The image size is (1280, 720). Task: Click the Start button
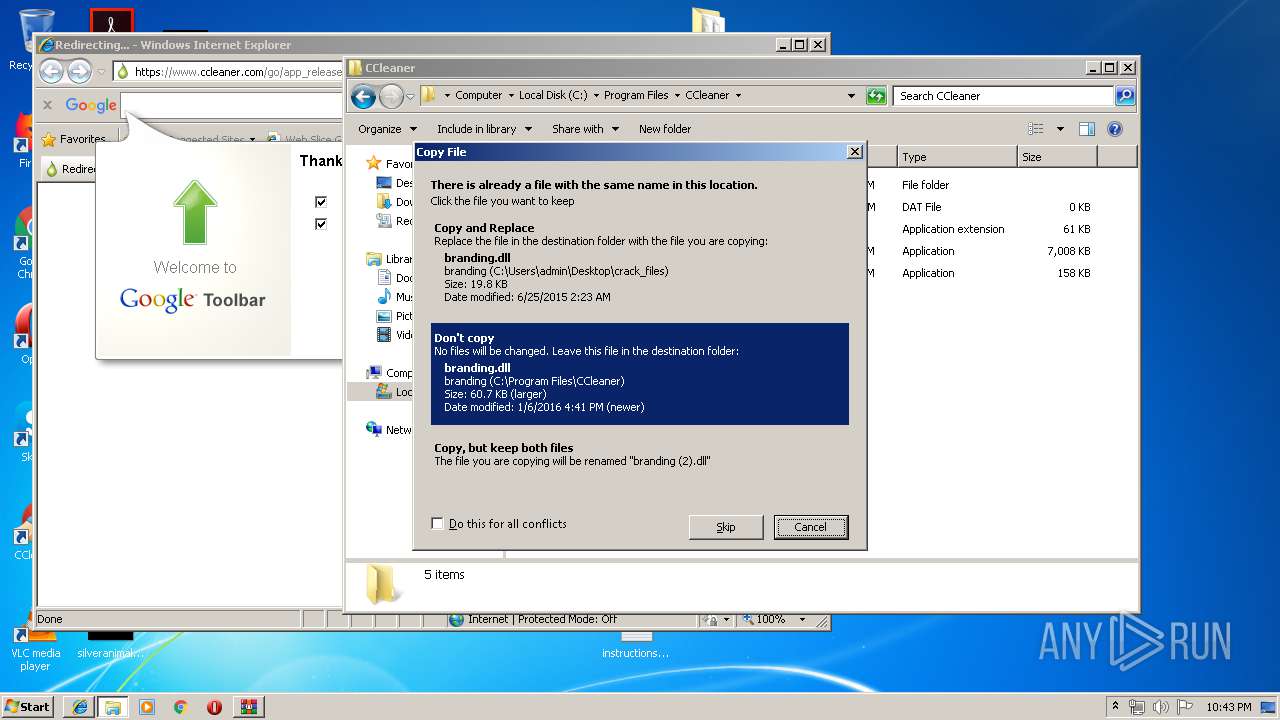pyautogui.click(x=28, y=707)
